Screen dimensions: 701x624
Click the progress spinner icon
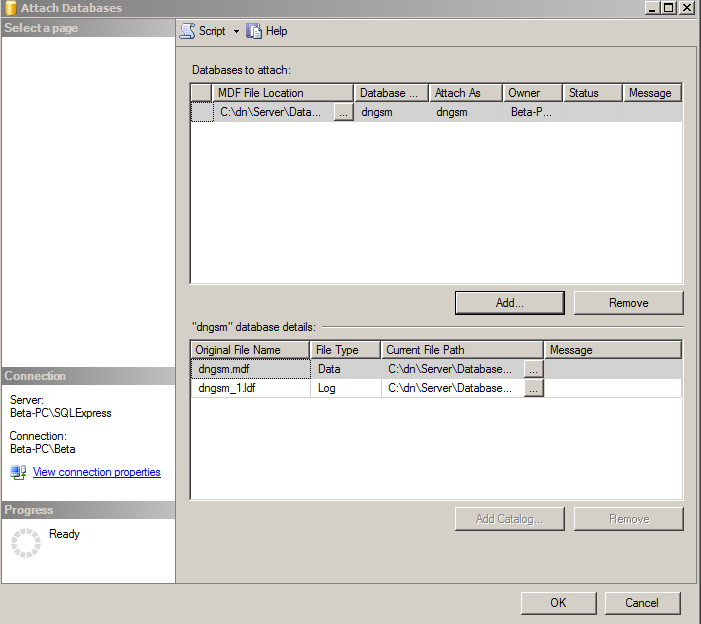tap(25, 543)
